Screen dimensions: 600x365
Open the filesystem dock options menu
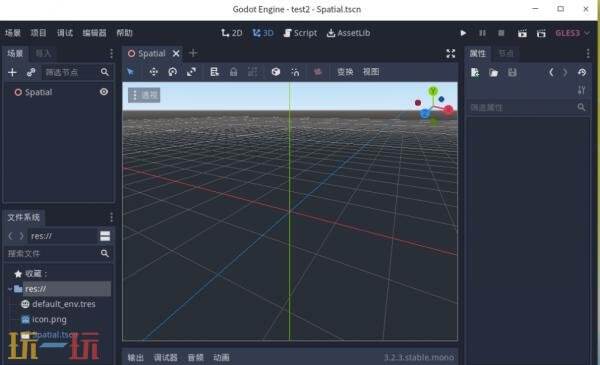[x=111, y=217]
